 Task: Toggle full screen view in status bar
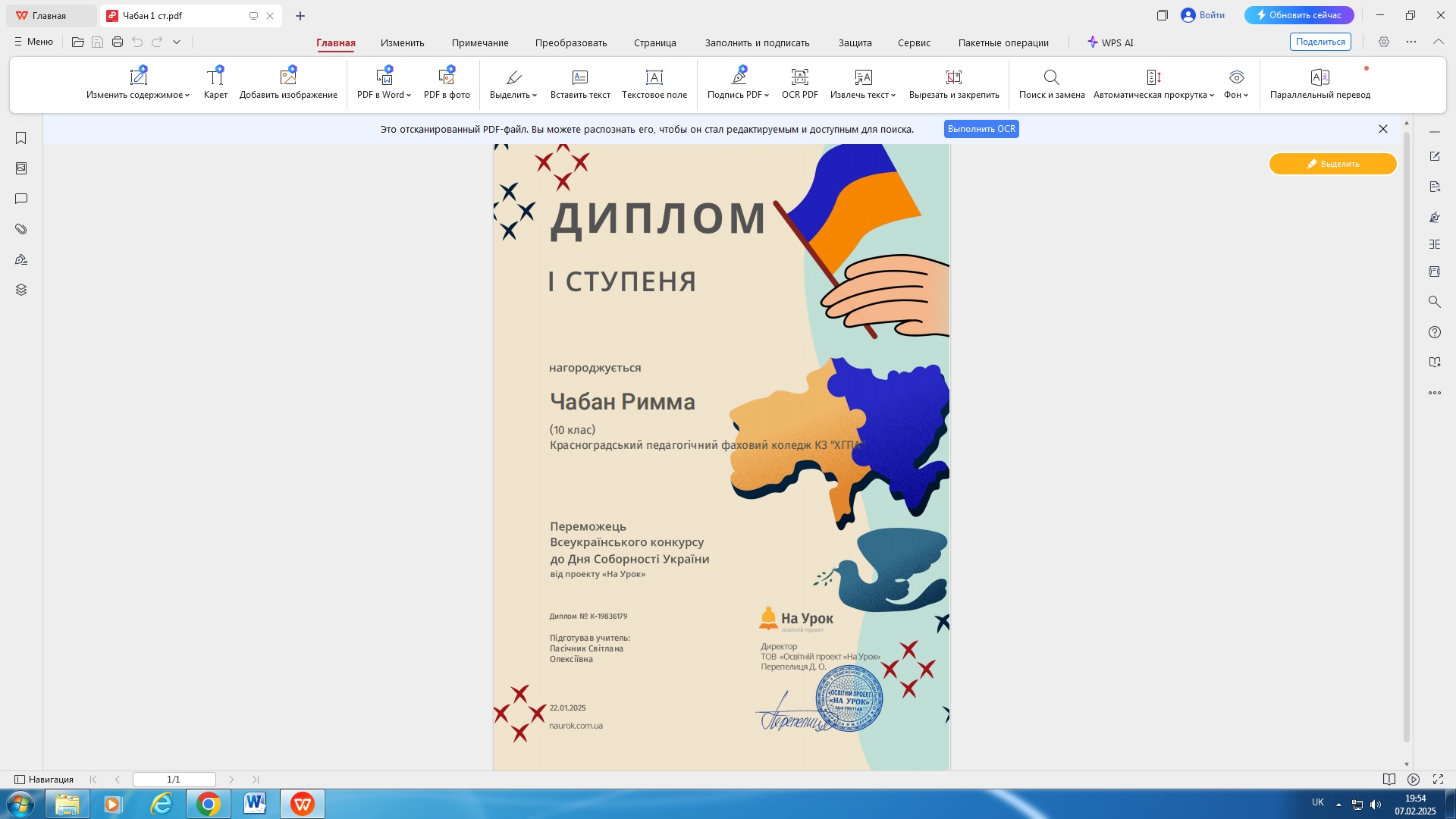1438,780
